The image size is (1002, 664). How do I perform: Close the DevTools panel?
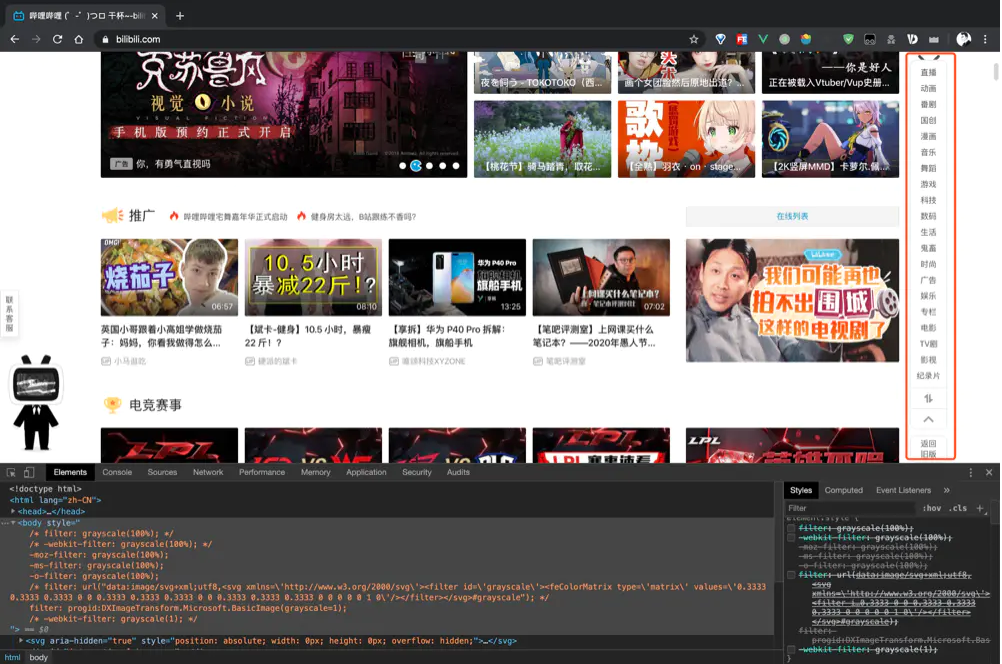coord(989,472)
